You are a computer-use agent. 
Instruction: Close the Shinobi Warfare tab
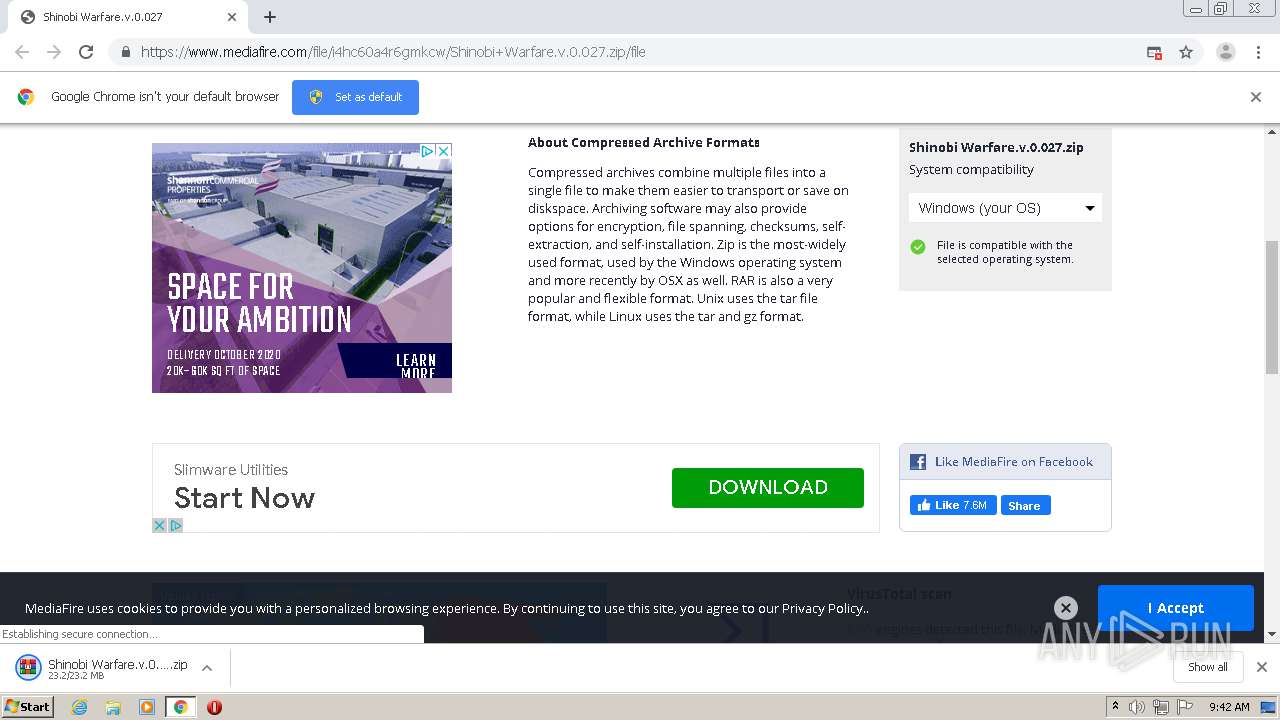pos(232,17)
